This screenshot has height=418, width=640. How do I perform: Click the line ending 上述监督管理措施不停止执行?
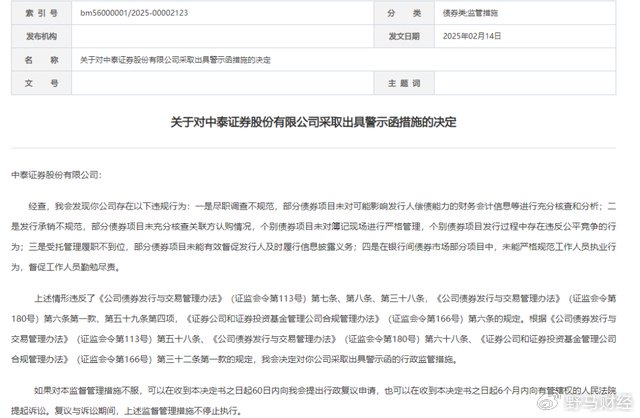pos(126,411)
